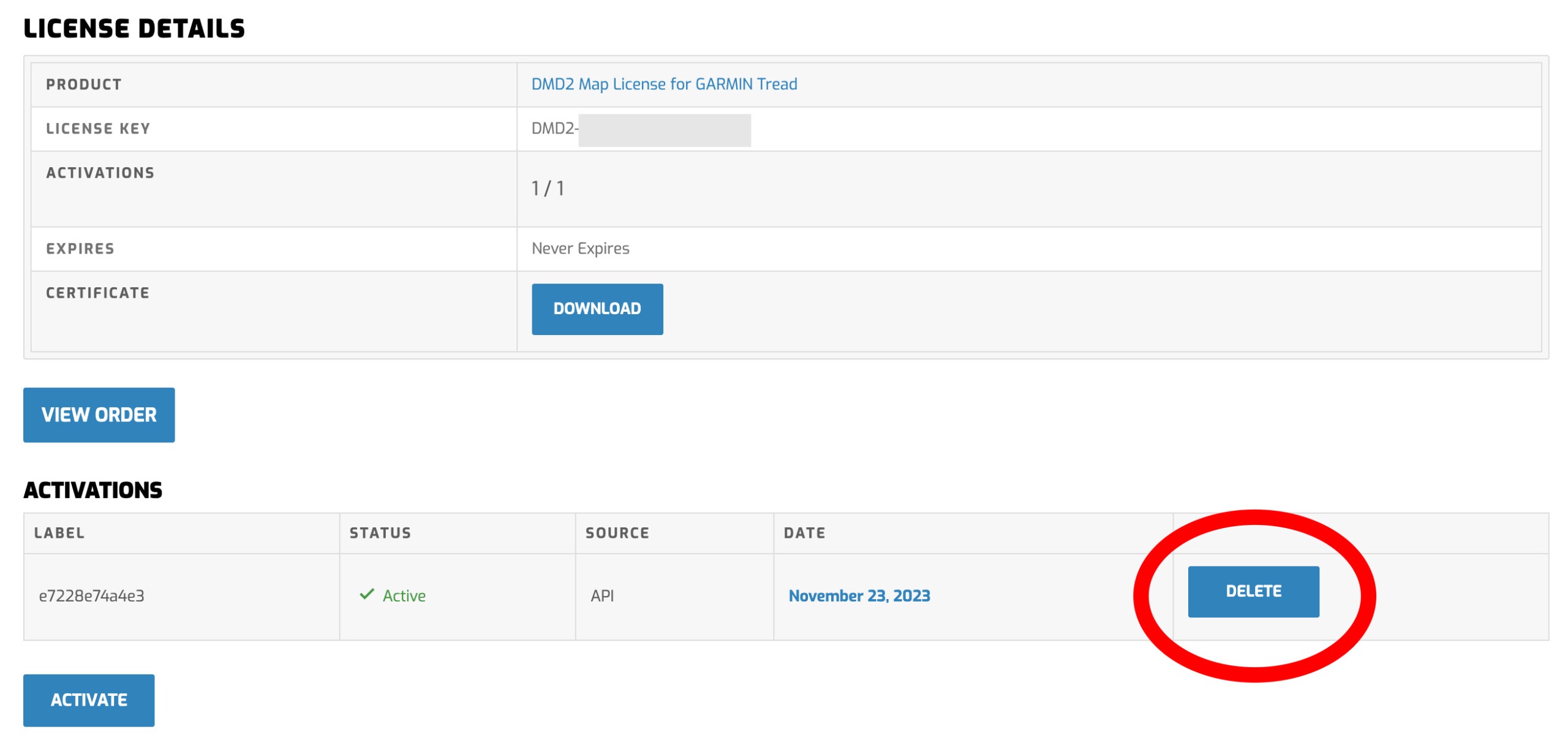
Task: Click the green Active checkmark icon
Action: tap(366, 594)
